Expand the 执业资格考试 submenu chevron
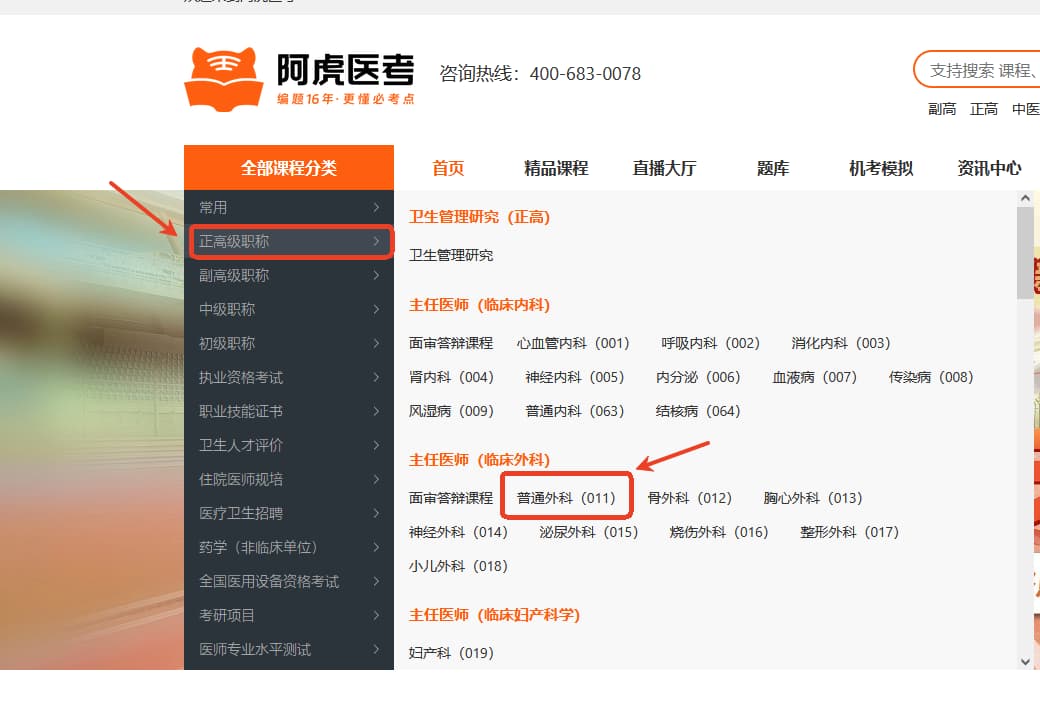 pyautogui.click(x=376, y=377)
